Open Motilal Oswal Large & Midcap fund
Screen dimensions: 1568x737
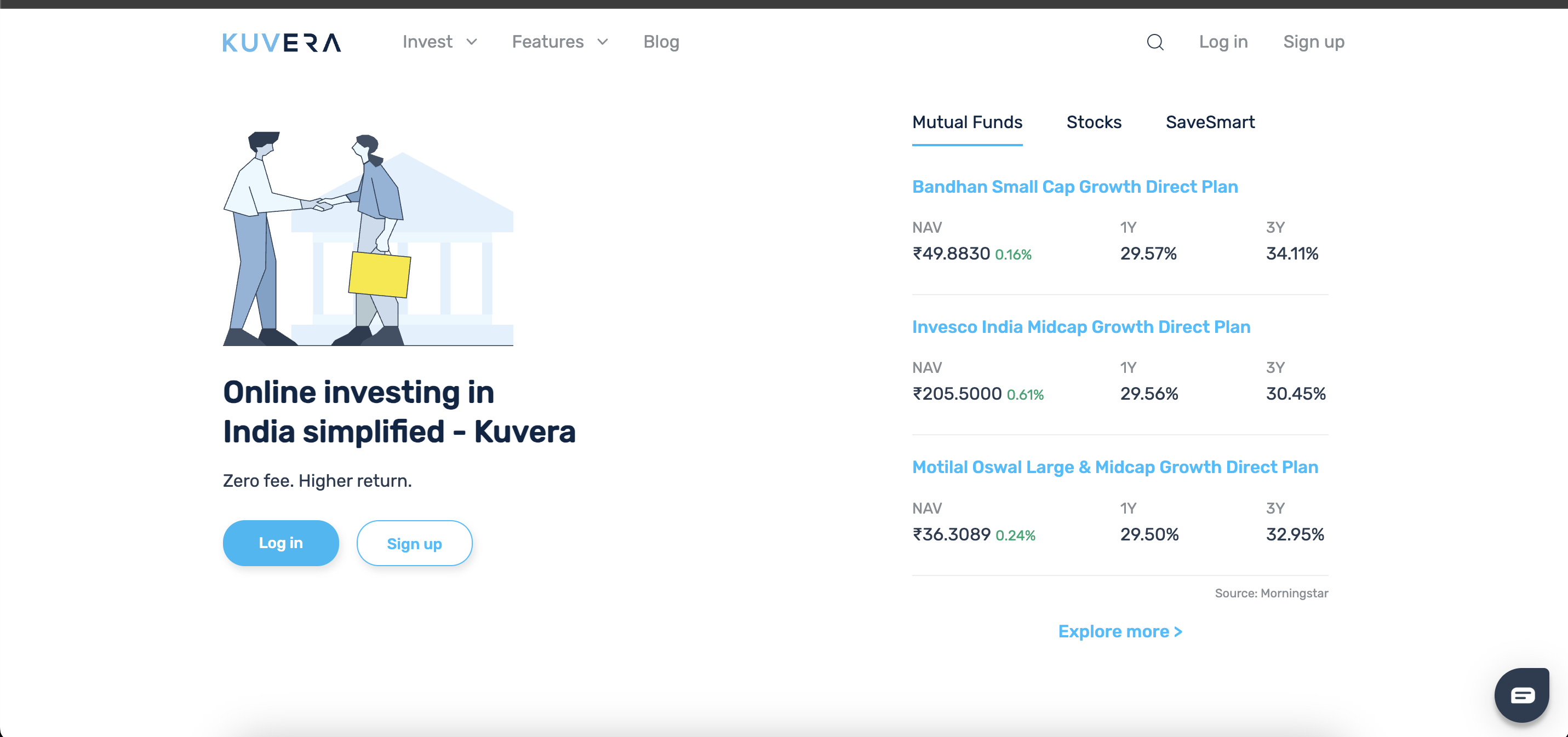1114,468
